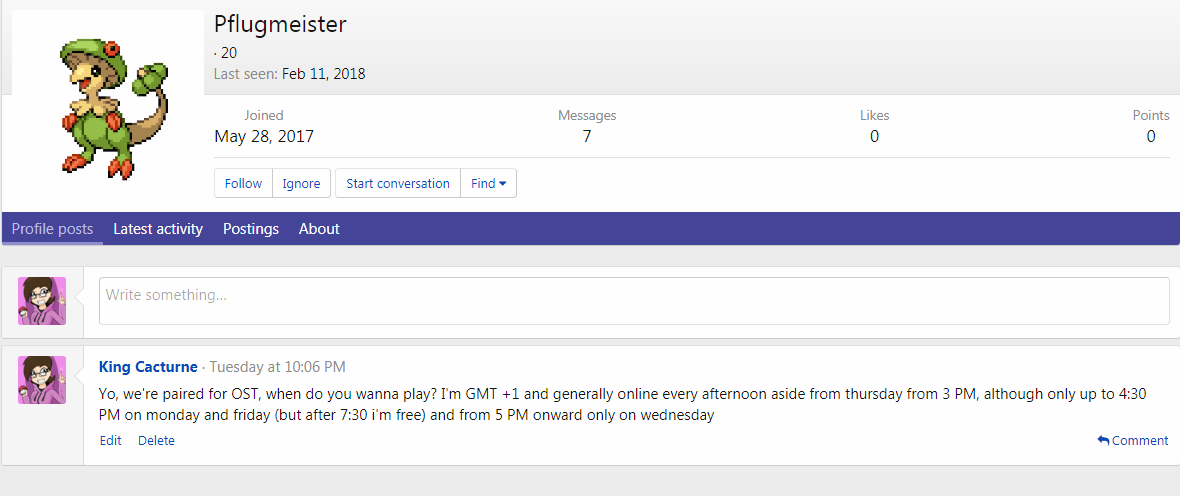Image resolution: width=1180 pixels, height=496 pixels.
Task: Click Pflugmeister's Breloom profile avatar
Action: 107,108
